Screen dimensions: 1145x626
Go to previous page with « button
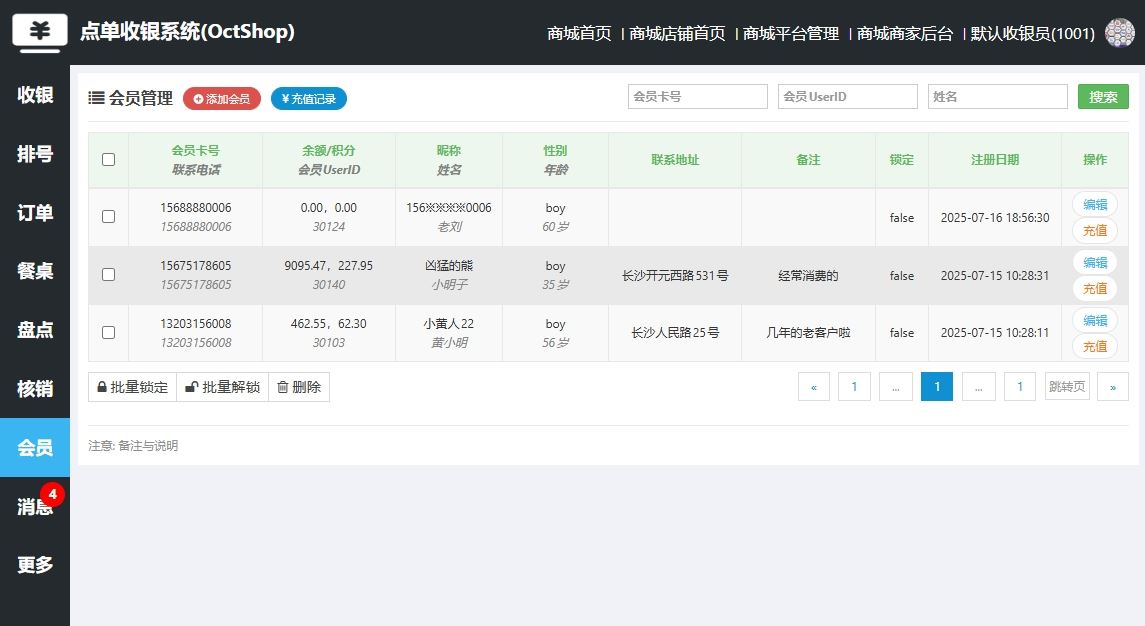(813, 387)
